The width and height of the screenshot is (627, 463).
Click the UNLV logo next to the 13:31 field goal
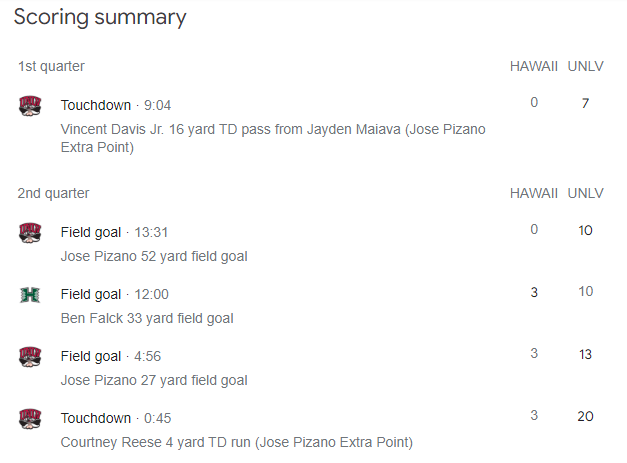click(30, 233)
